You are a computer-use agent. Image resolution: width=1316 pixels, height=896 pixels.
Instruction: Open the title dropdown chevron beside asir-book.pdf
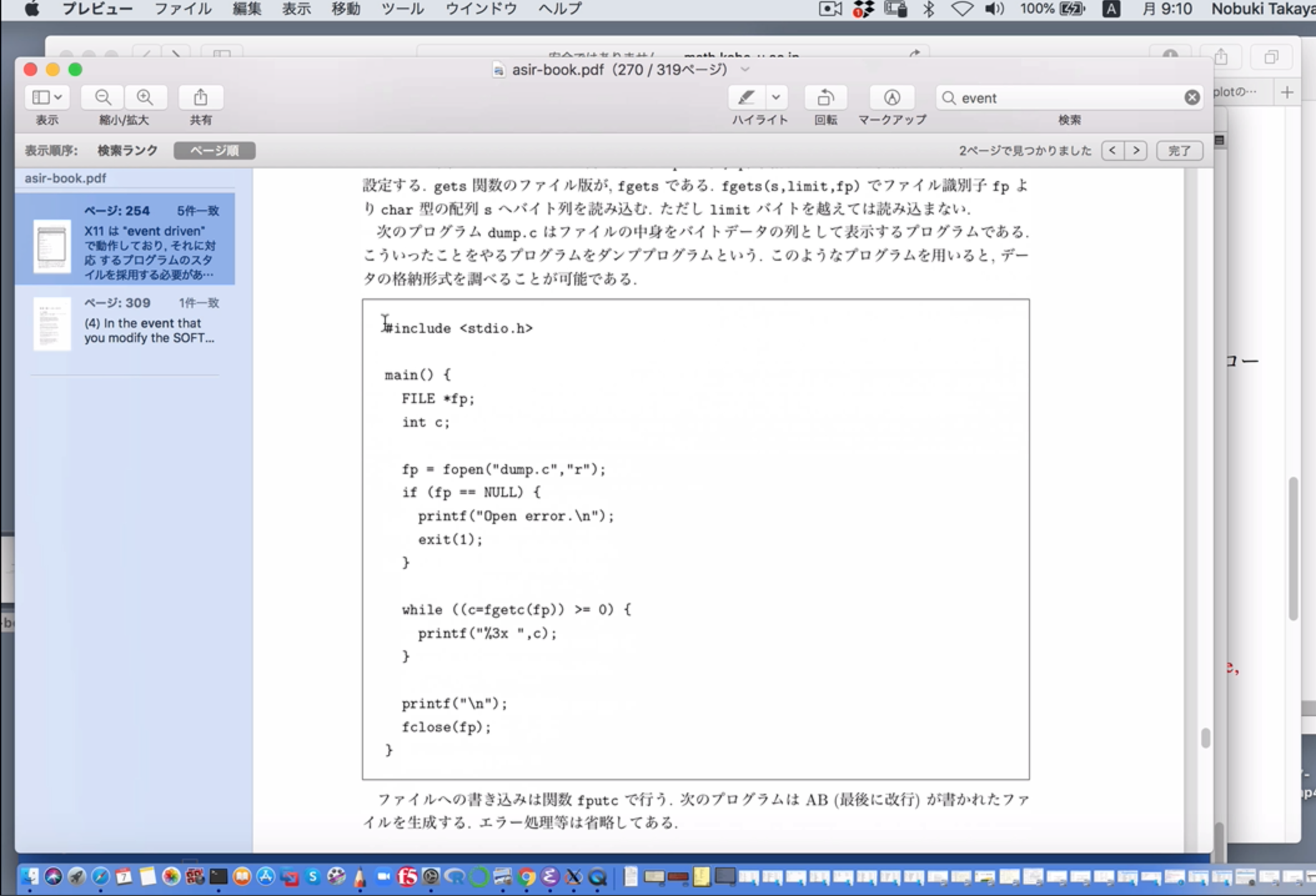[745, 69]
